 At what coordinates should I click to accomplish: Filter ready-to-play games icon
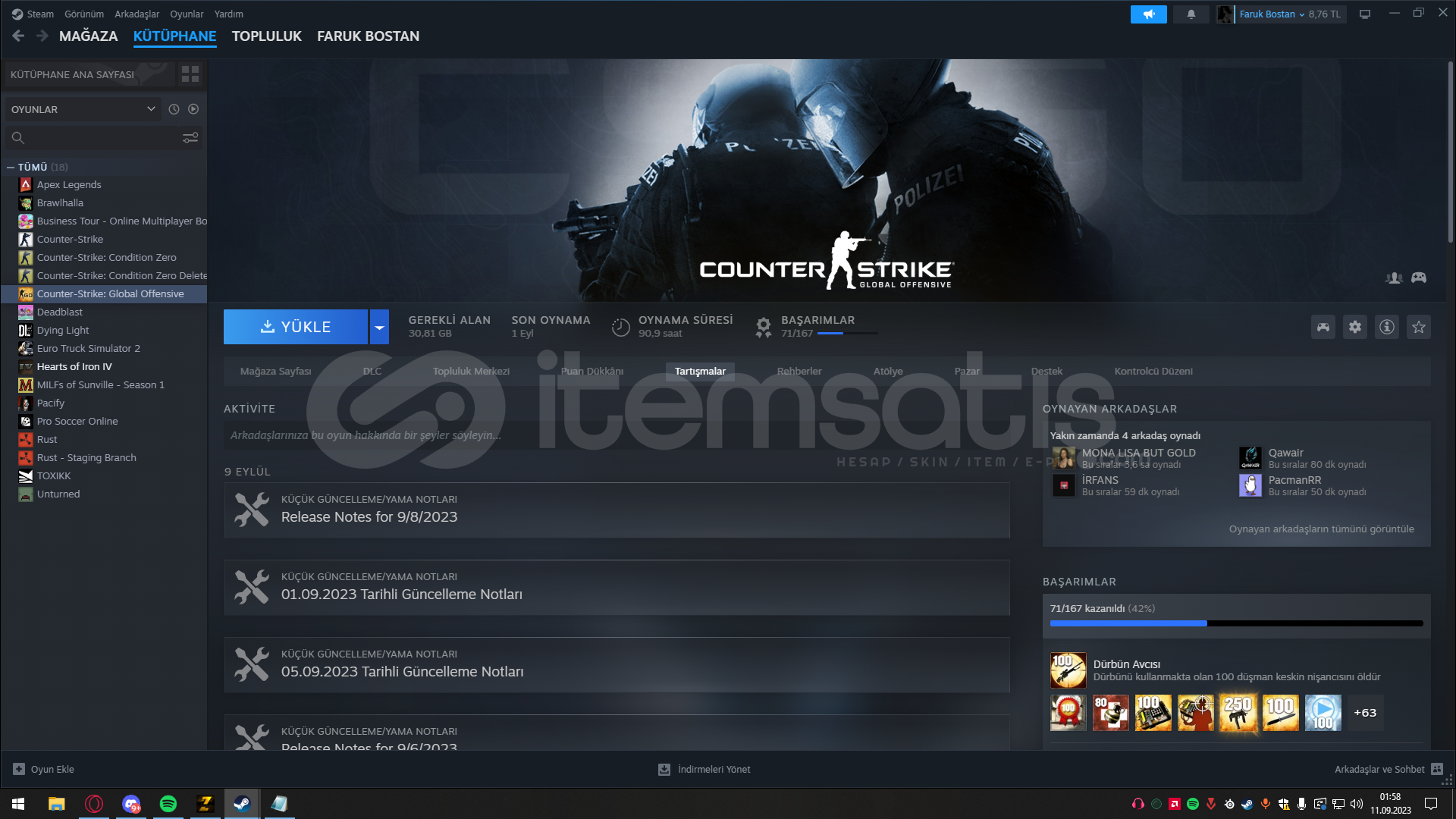point(193,109)
